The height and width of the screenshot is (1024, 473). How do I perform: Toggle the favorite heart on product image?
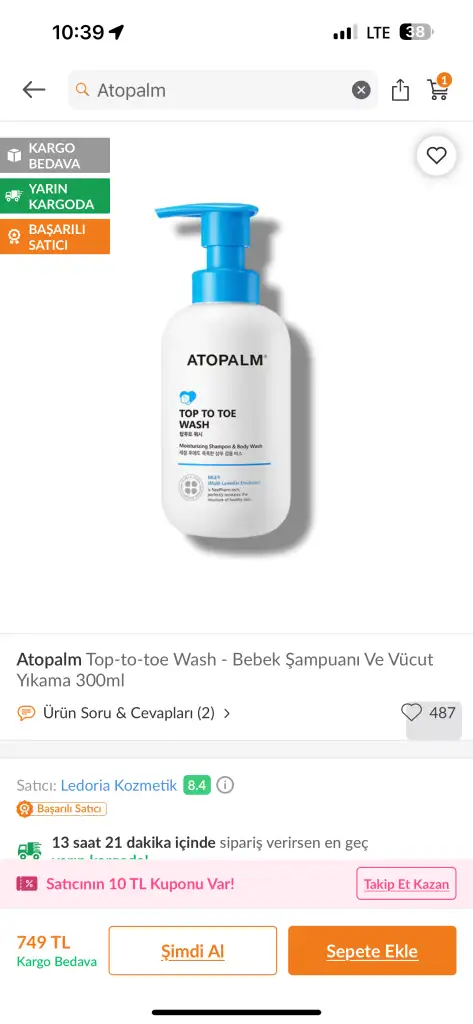coord(436,155)
